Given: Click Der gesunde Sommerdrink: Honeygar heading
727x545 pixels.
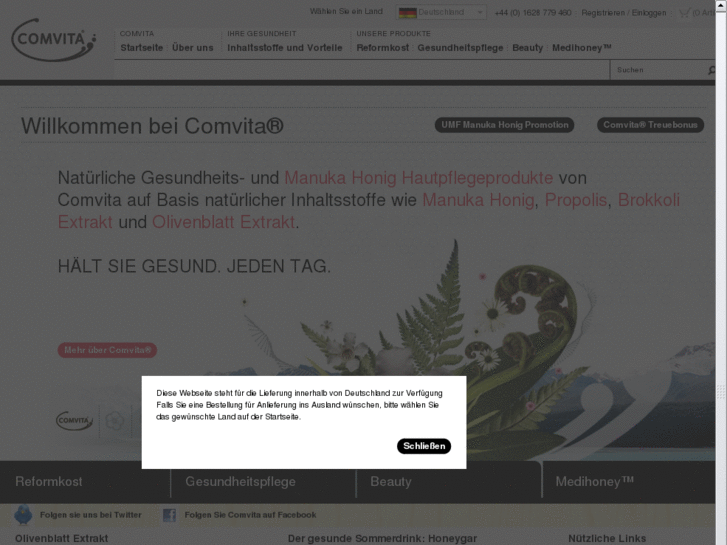Looking at the screenshot, I should coord(382,539).
